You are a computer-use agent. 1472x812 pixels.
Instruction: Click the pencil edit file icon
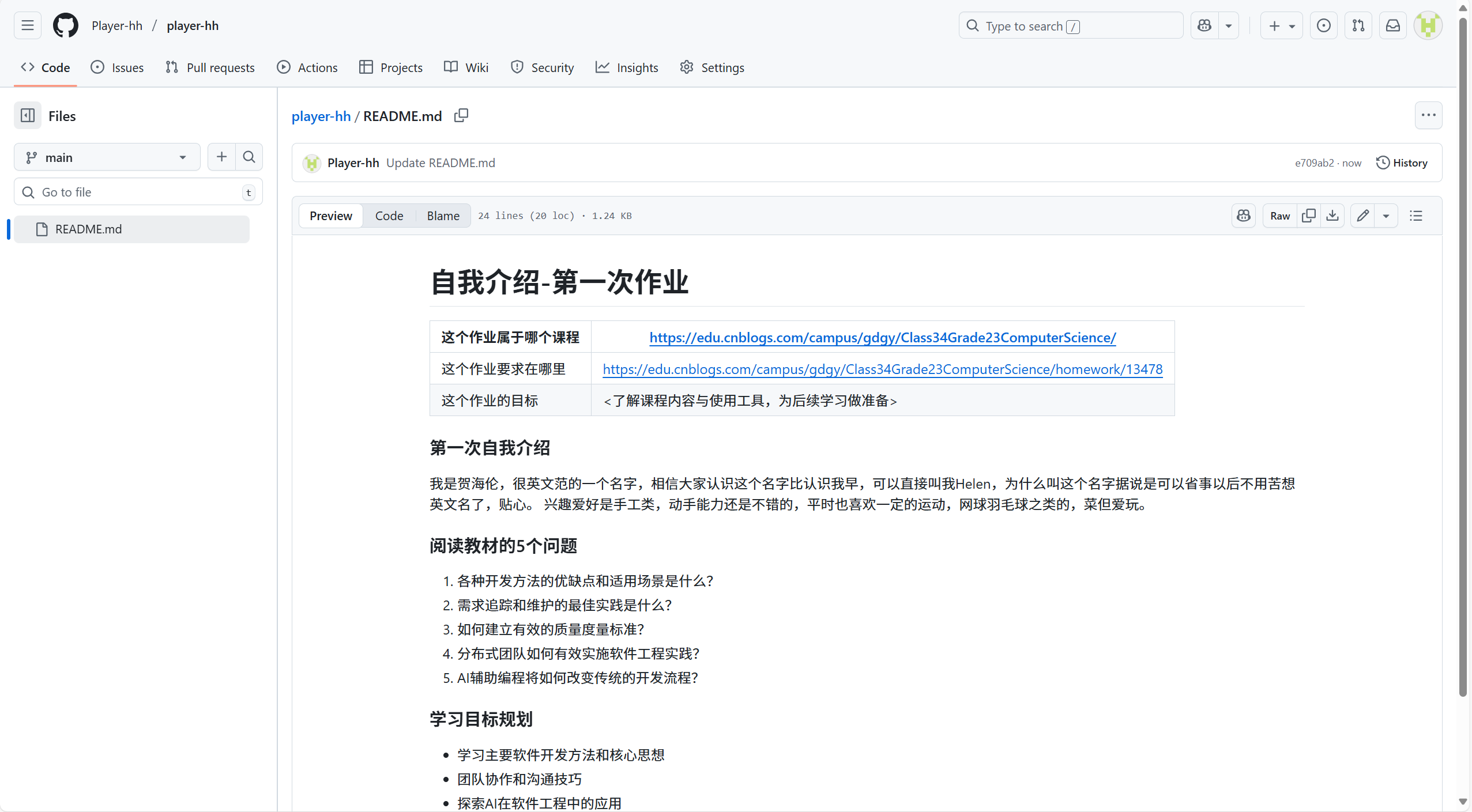(1362, 216)
